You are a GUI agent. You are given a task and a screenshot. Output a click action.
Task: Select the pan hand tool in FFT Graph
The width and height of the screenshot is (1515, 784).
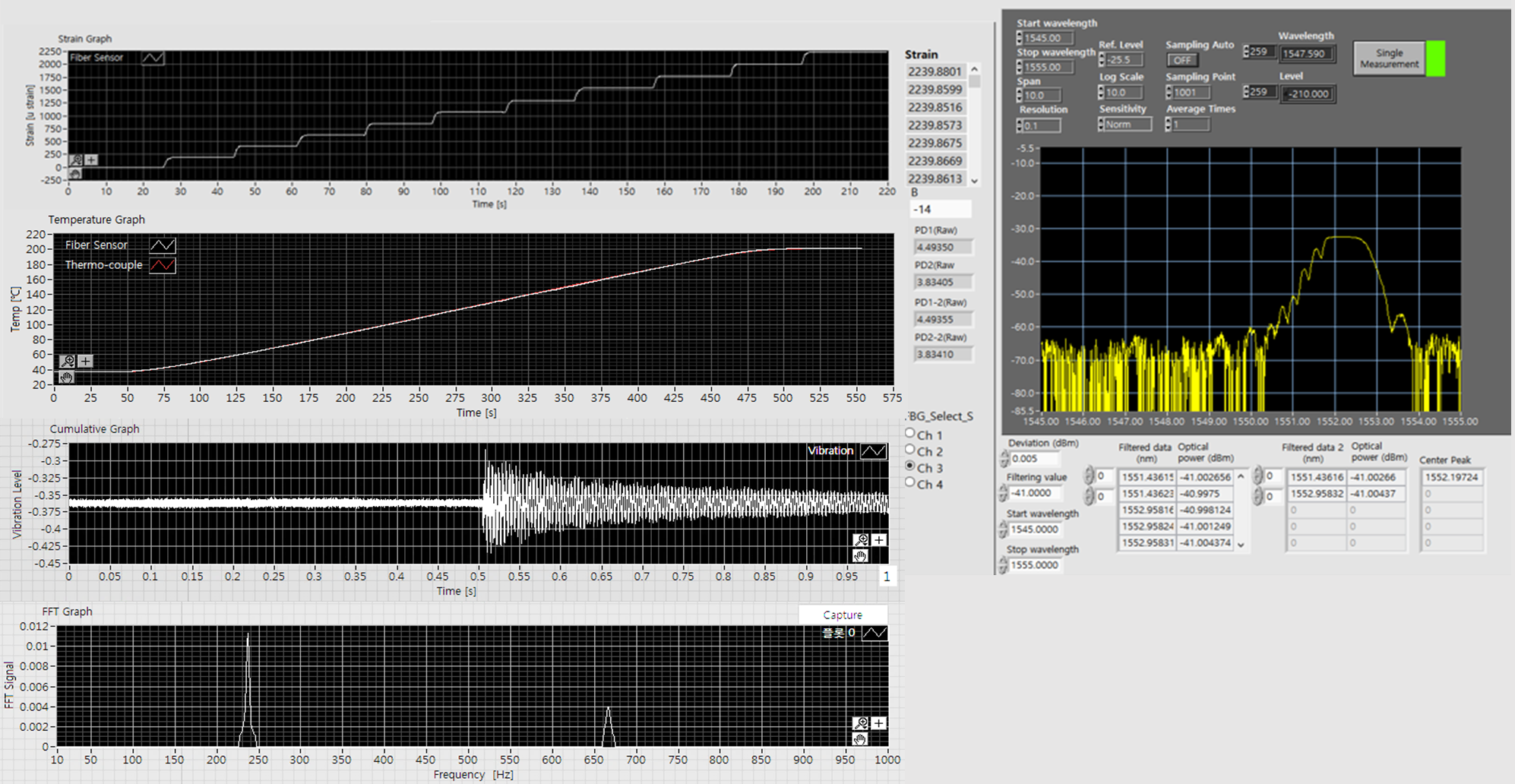860,739
